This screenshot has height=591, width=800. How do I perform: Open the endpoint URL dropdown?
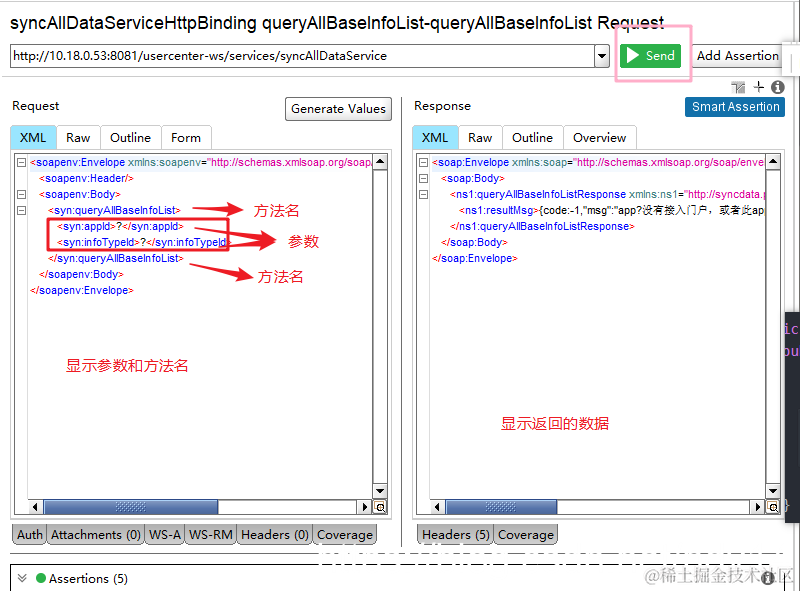click(x=602, y=56)
